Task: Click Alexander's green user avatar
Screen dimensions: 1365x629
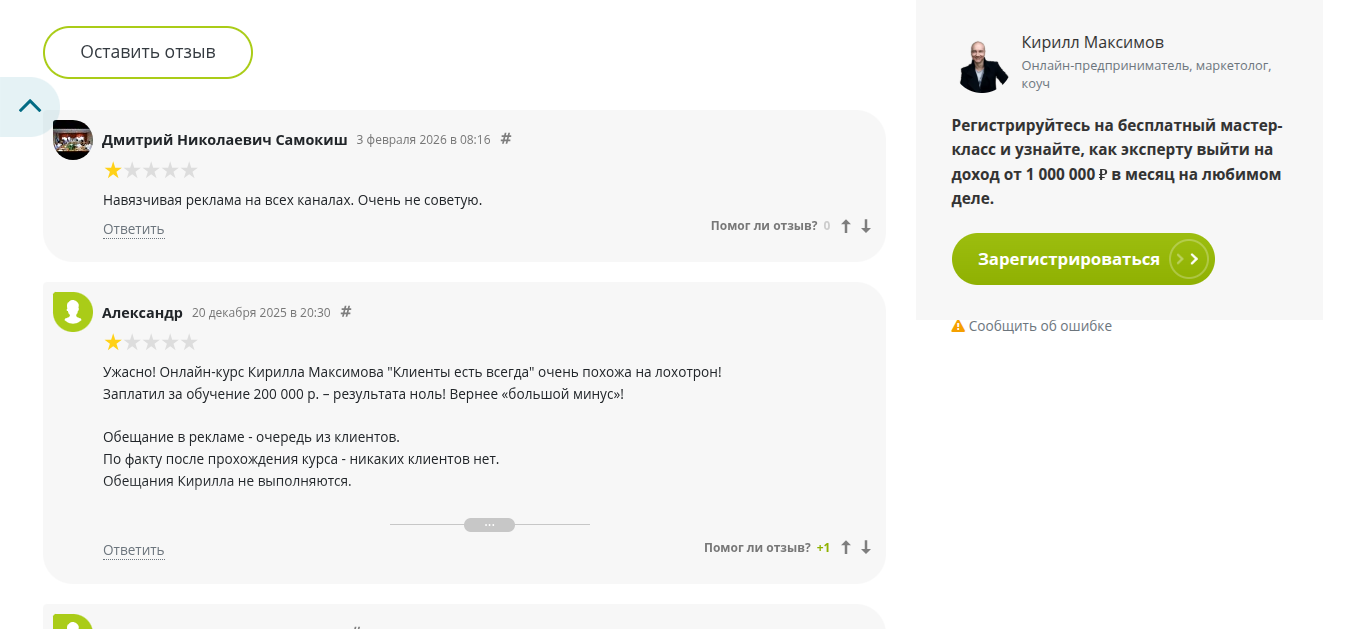Action: [72, 312]
